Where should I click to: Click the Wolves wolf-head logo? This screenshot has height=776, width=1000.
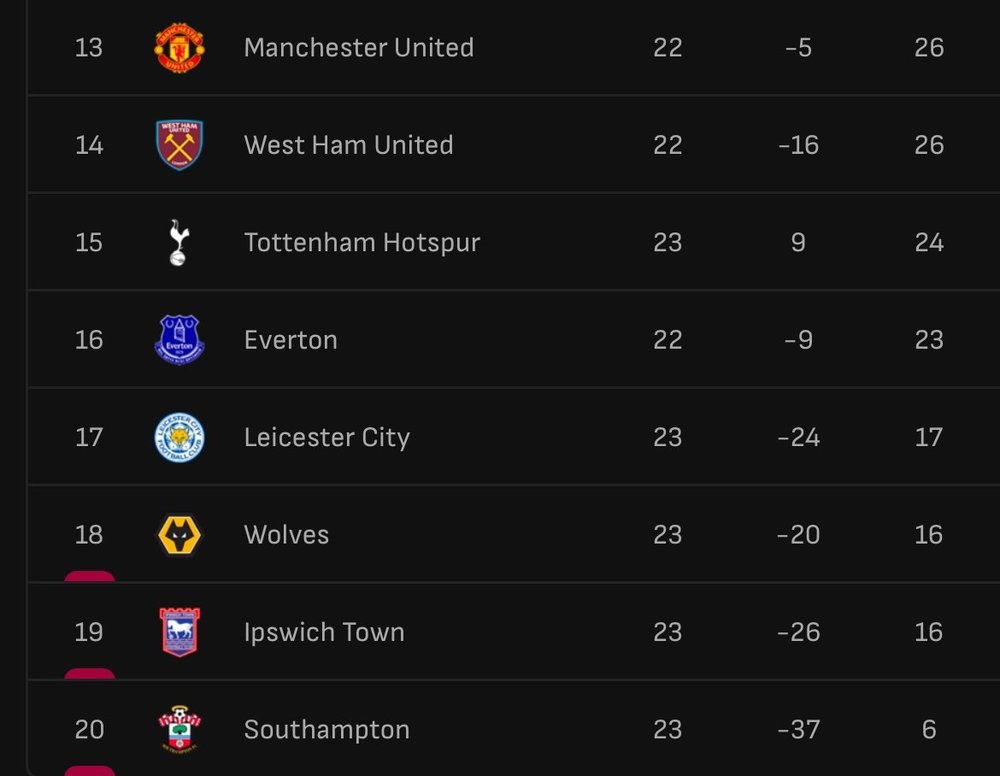tap(179, 535)
